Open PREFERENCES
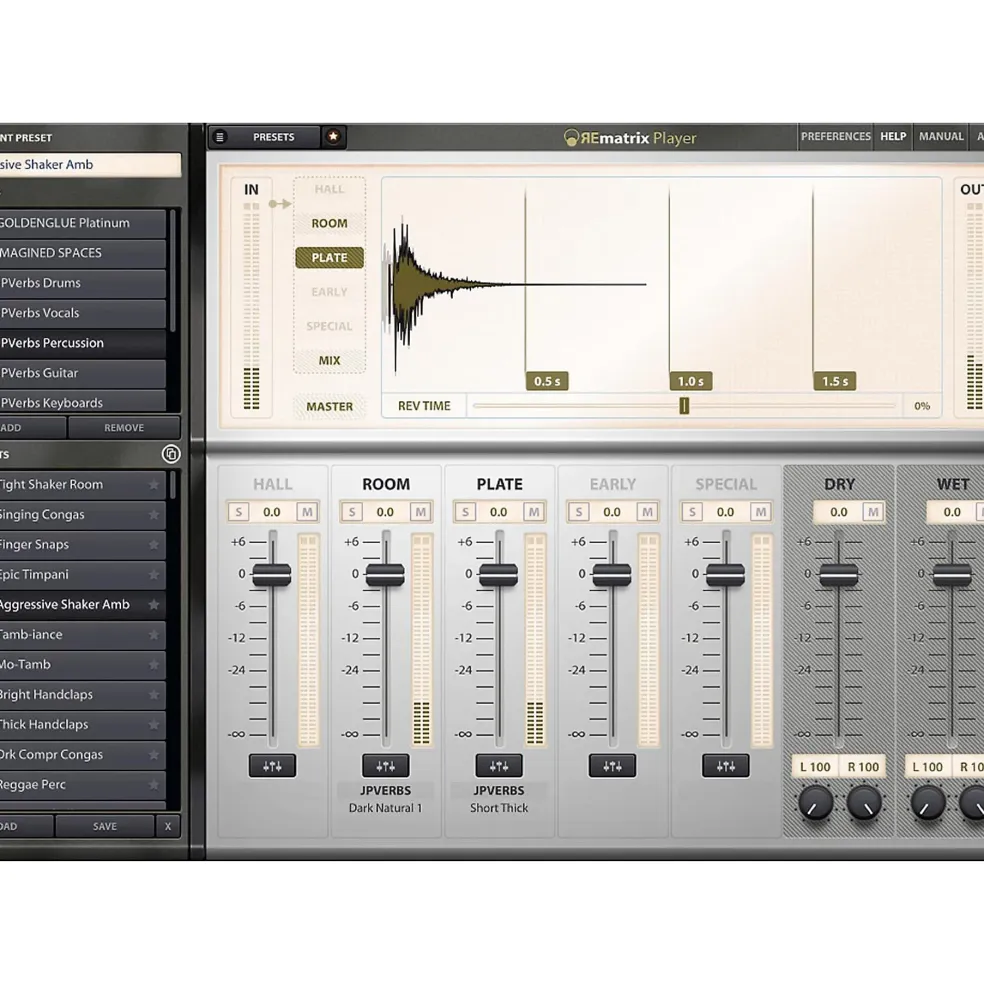The width and height of the screenshot is (984, 985). (835, 136)
